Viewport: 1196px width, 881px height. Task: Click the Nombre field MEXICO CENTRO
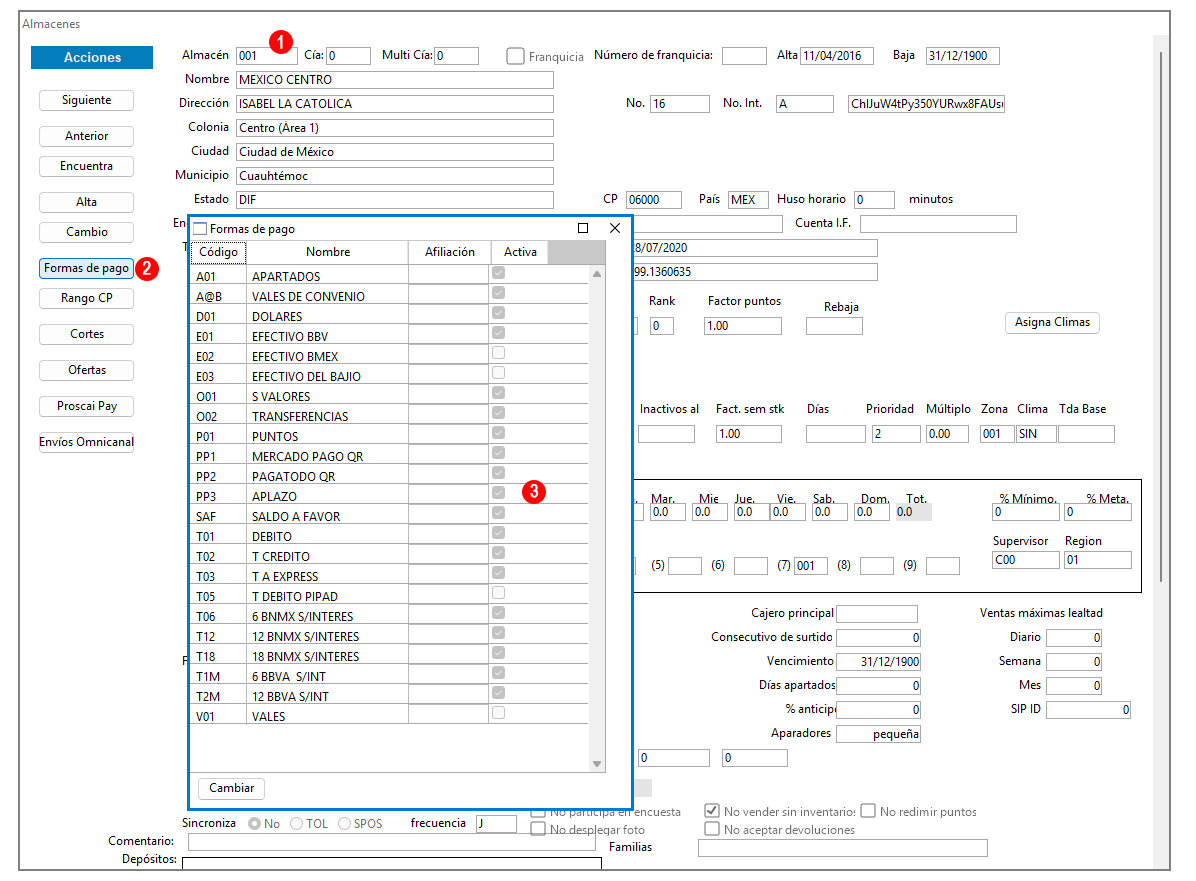[394, 79]
